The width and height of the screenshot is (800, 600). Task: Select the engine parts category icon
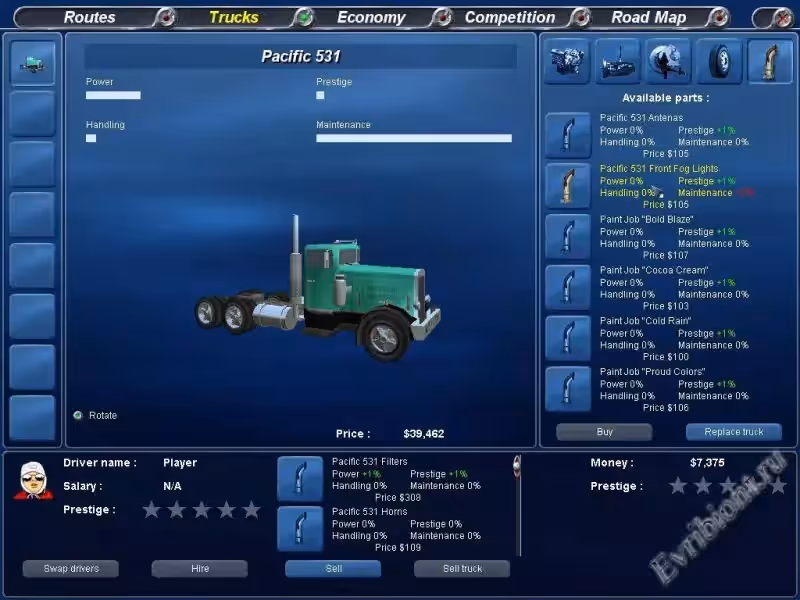click(566, 61)
